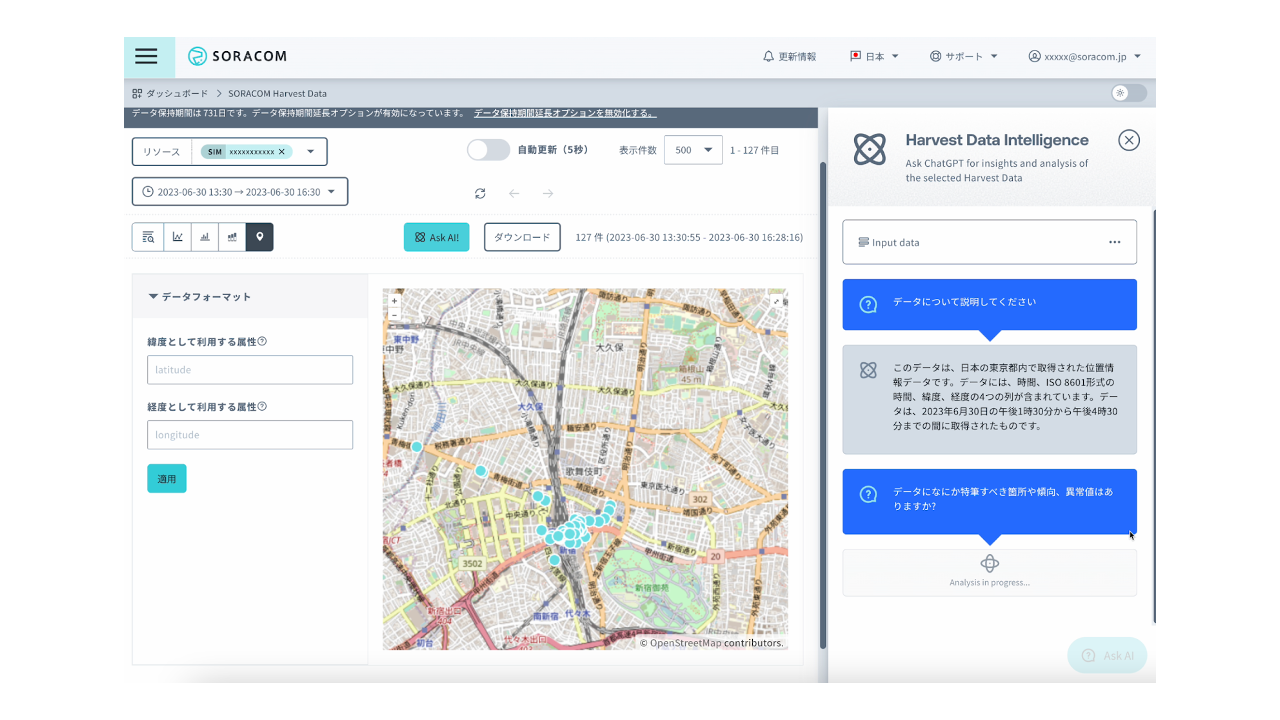Screen dimensions: 1280x720
Task: Open the 更新情報 notifications
Action: 790,56
